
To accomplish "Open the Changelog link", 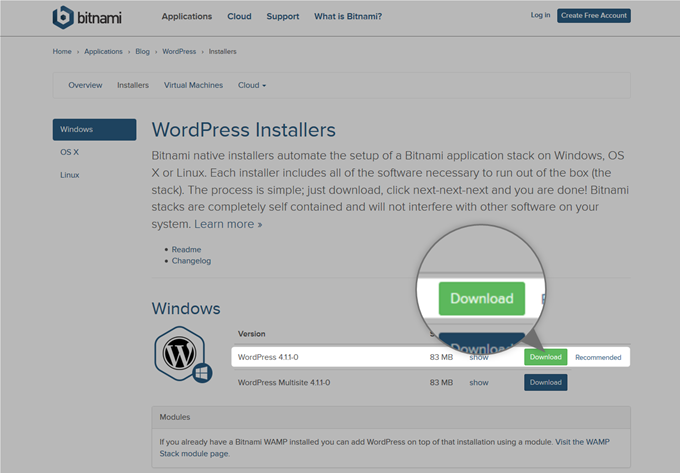I will coord(191,261).
